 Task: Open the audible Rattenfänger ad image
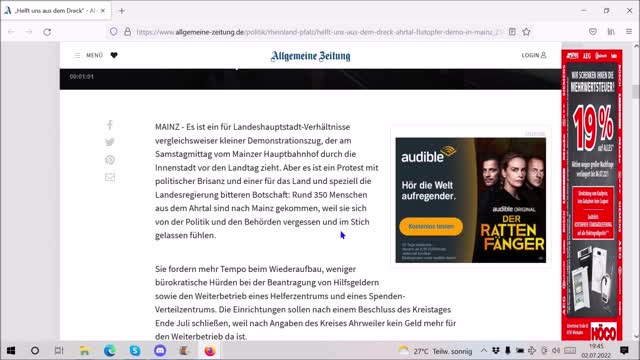click(471, 200)
